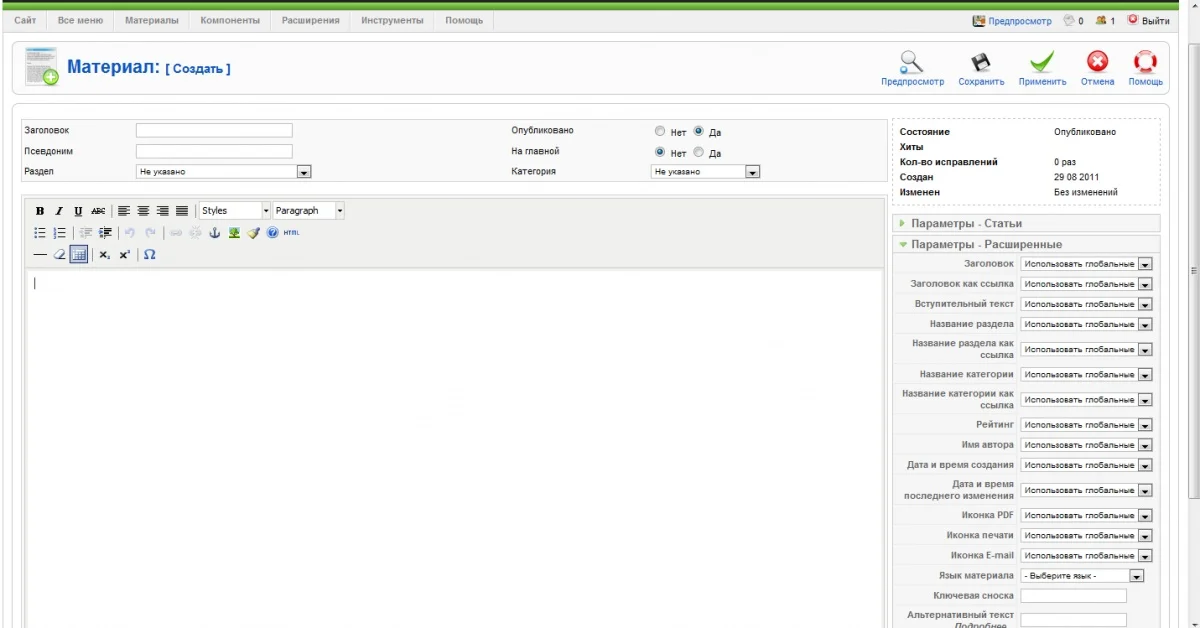Align text right in the editor
Viewport: 1200px width, 628px height.
pyautogui.click(x=162, y=211)
